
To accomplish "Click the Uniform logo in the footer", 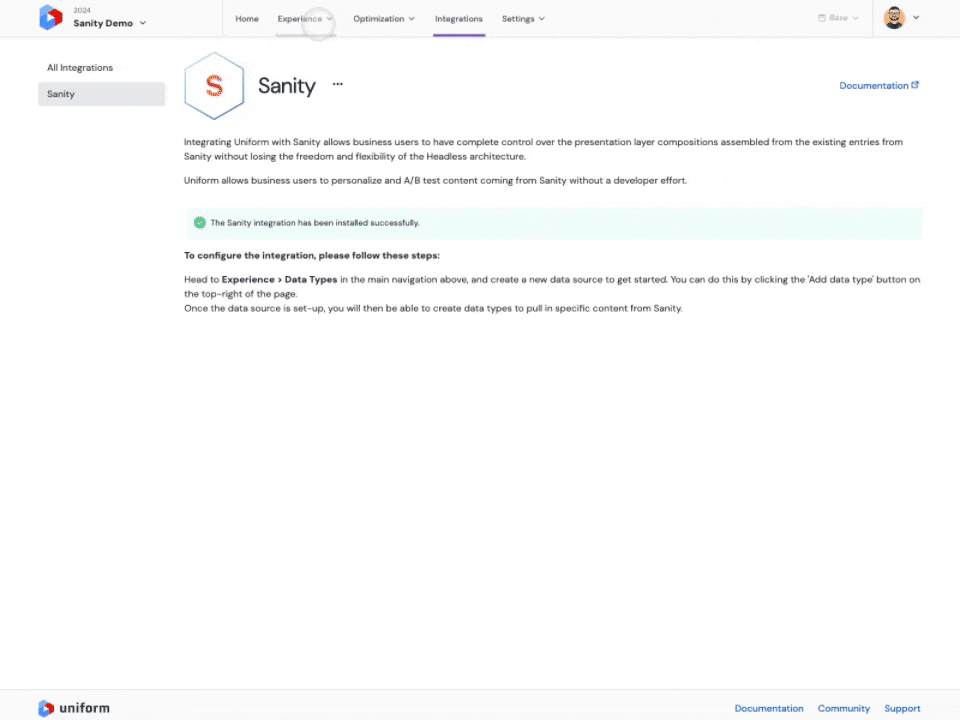I will click(73, 708).
